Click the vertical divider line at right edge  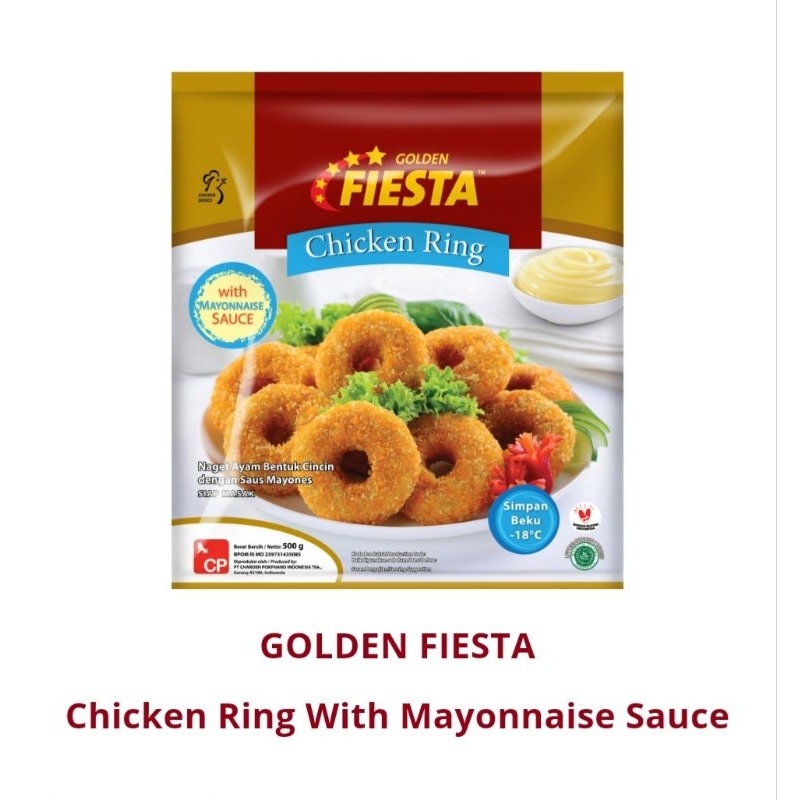click(x=776, y=400)
